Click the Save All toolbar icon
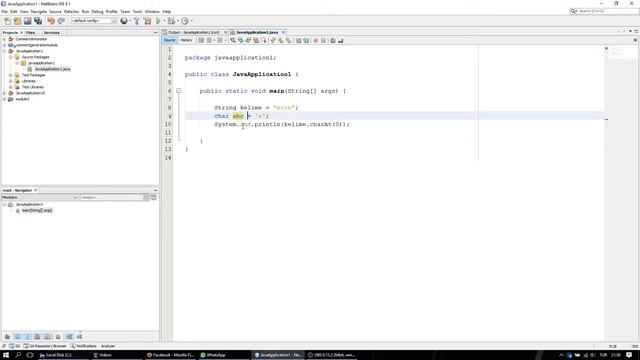The image size is (640, 360). tap(38, 21)
